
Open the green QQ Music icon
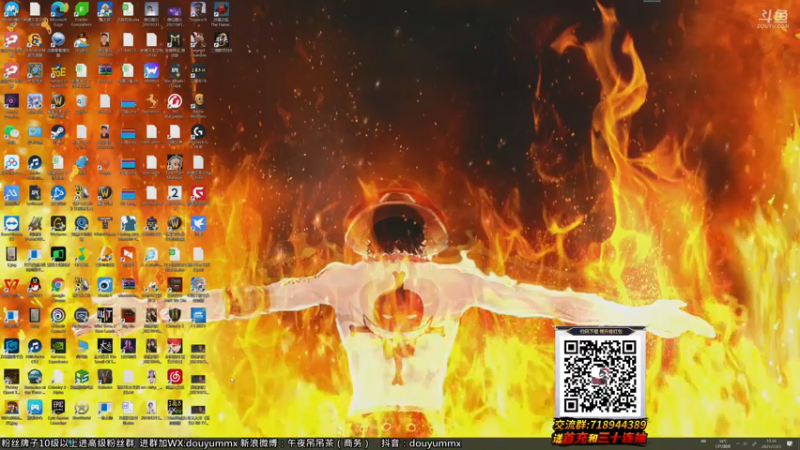82,255
